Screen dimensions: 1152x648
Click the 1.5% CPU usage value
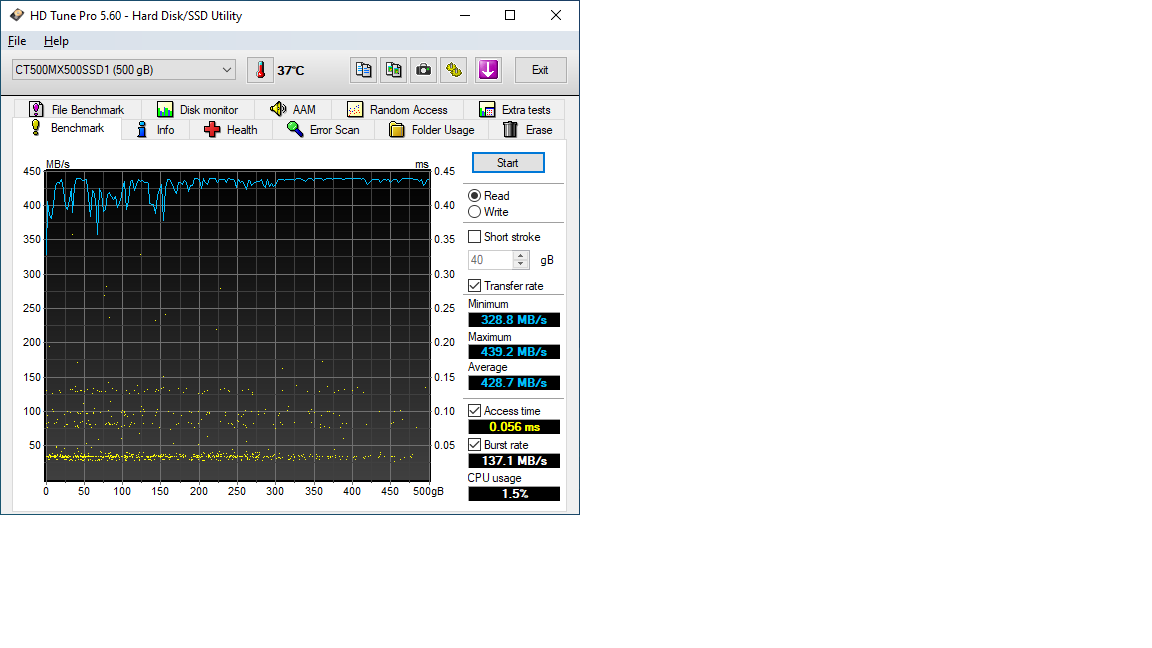click(x=514, y=494)
